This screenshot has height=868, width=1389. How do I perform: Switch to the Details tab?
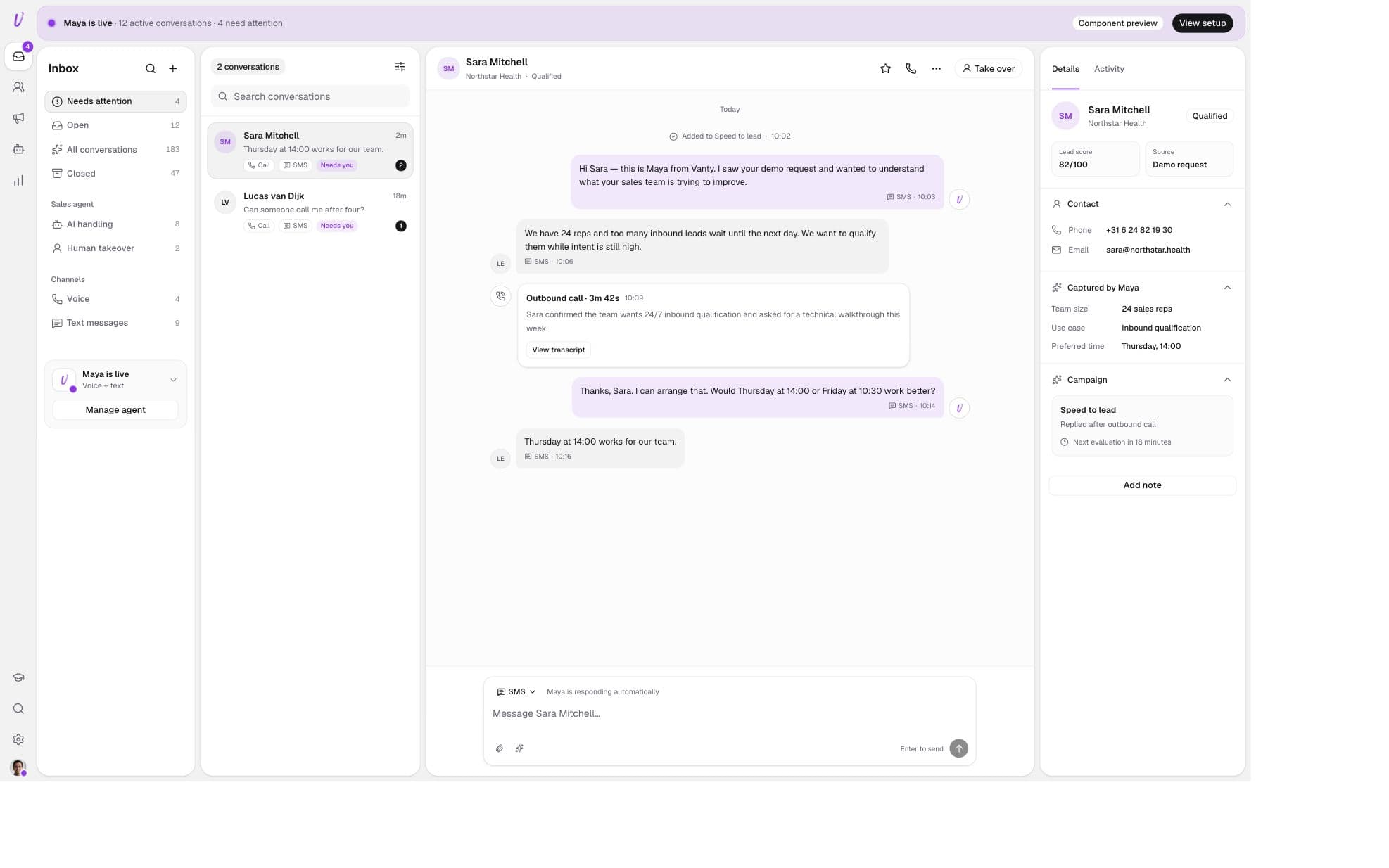[1065, 69]
